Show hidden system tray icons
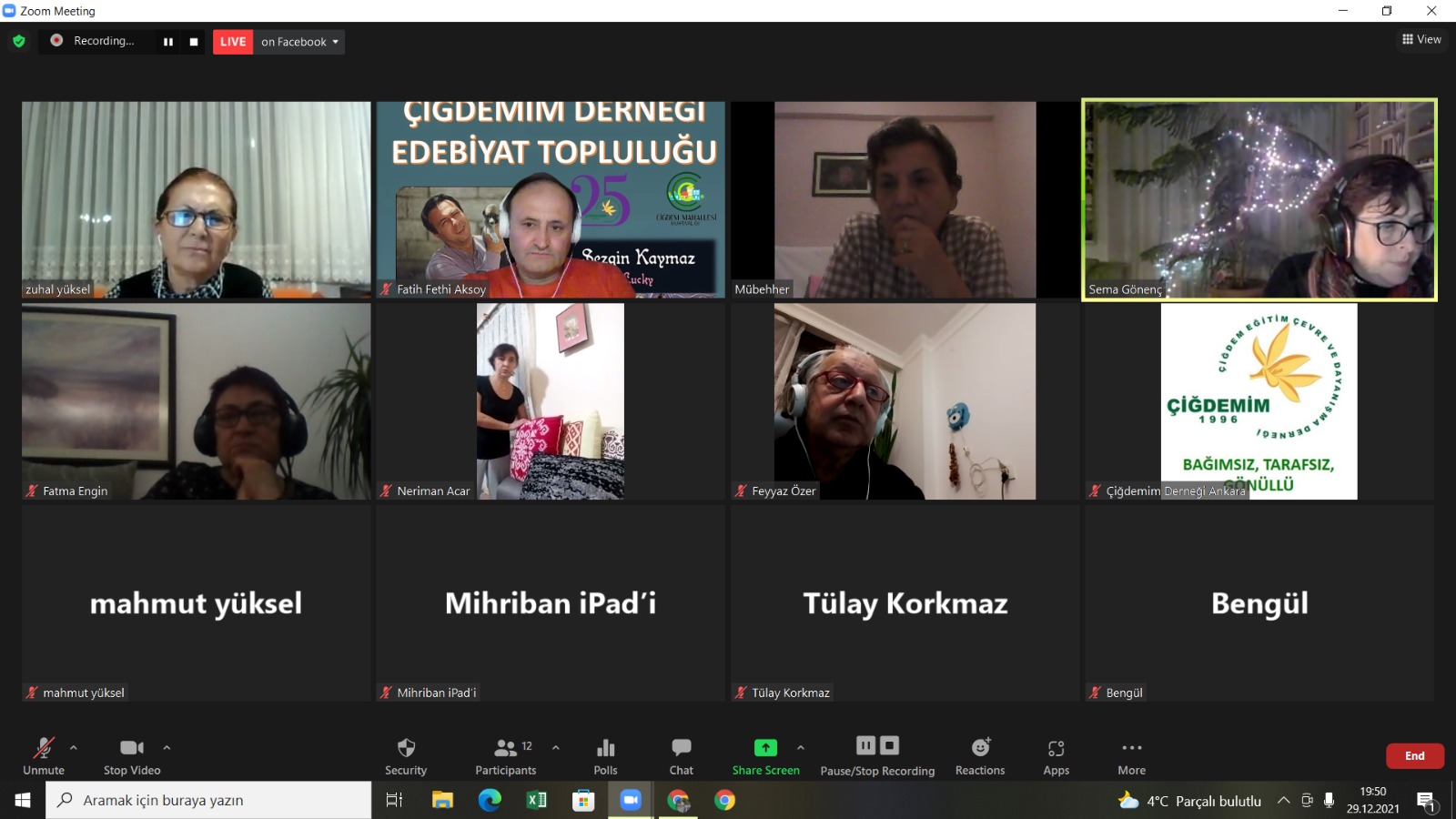Viewport: 1456px width, 819px height. pos(1283,801)
